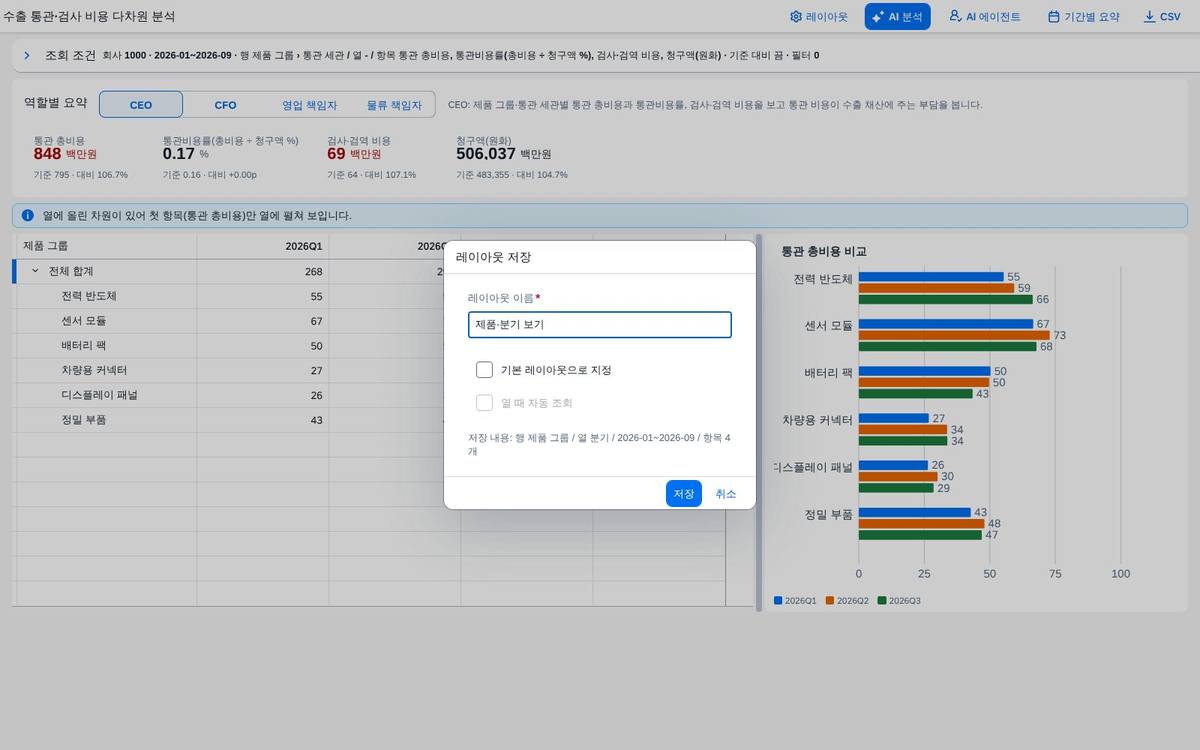Select the CFO role tab
The height and width of the screenshot is (750, 1200).
[x=225, y=105]
